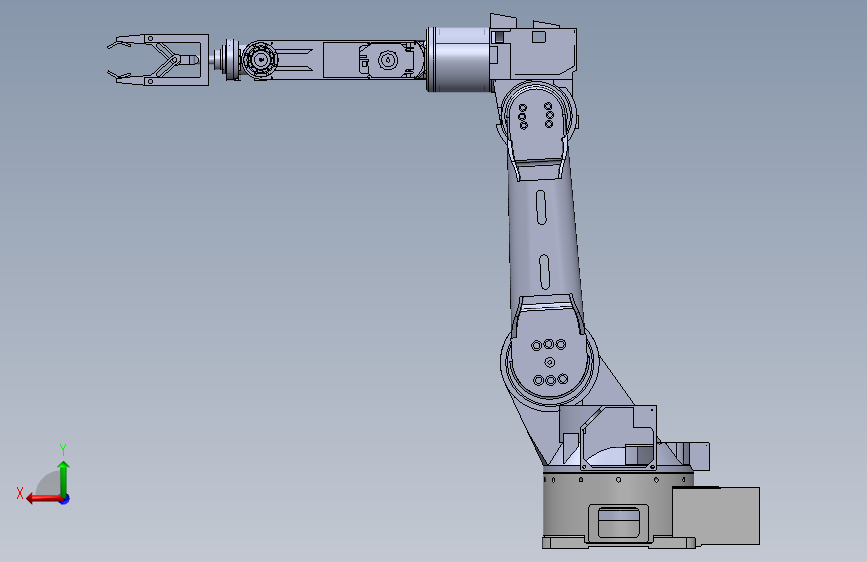Click the blue Z axis ball at triad origin
Screen dimensions: 867x562
point(65,499)
